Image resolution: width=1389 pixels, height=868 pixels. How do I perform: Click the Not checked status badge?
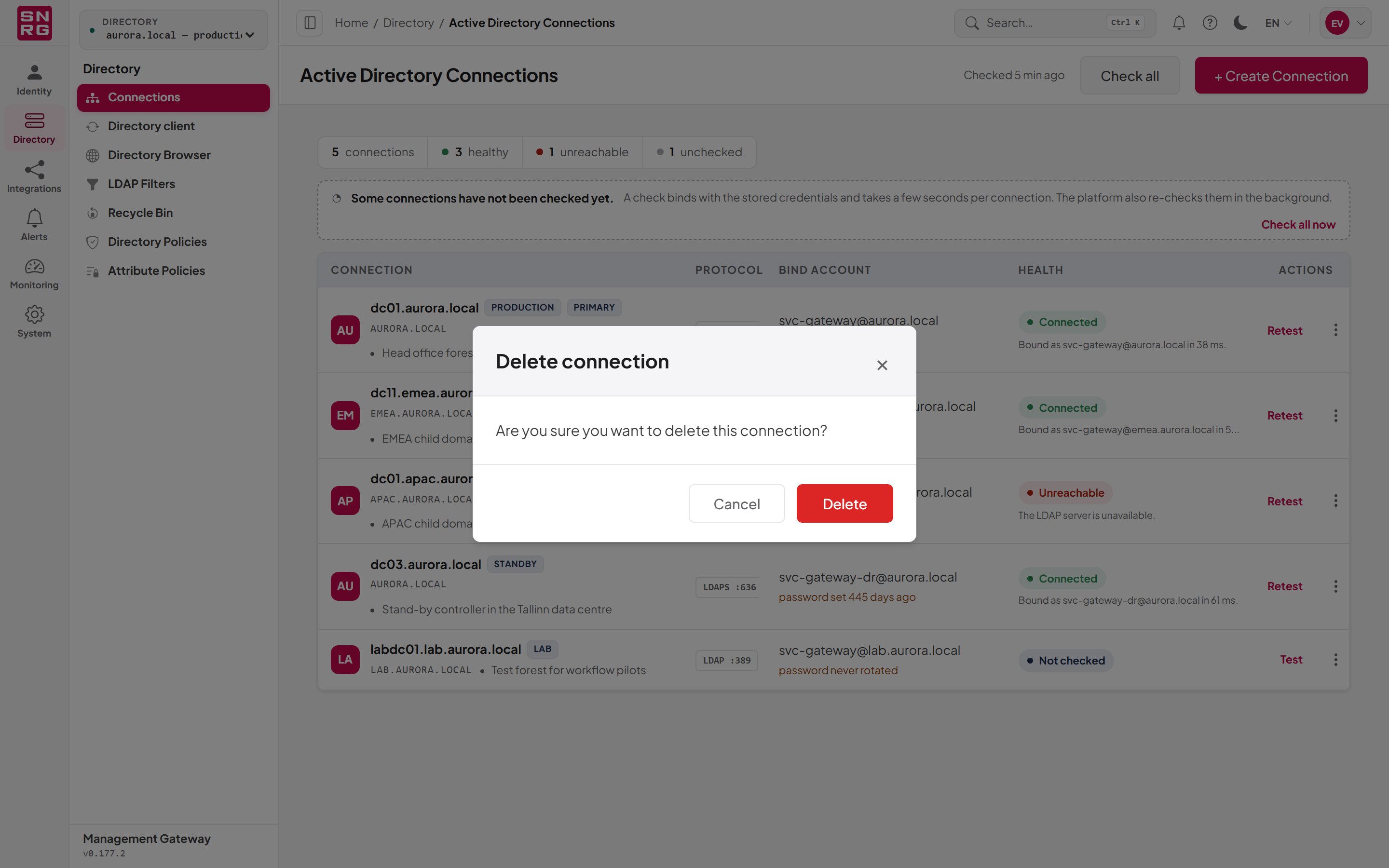click(1066, 661)
